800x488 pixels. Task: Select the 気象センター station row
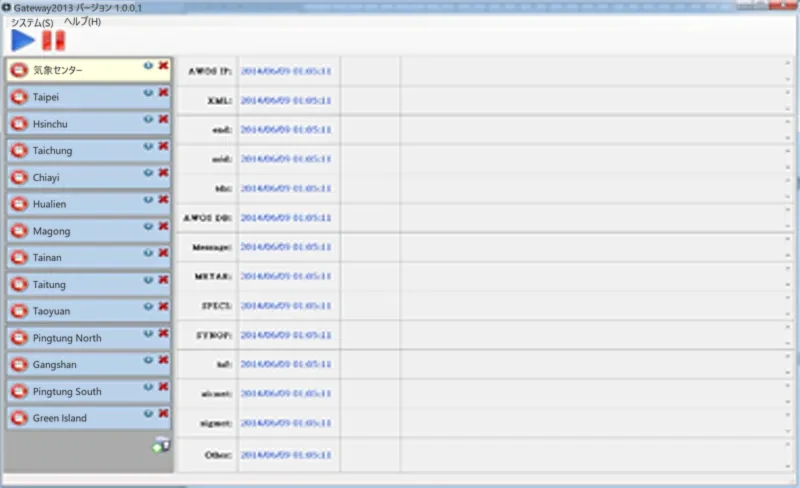click(x=89, y=70)
